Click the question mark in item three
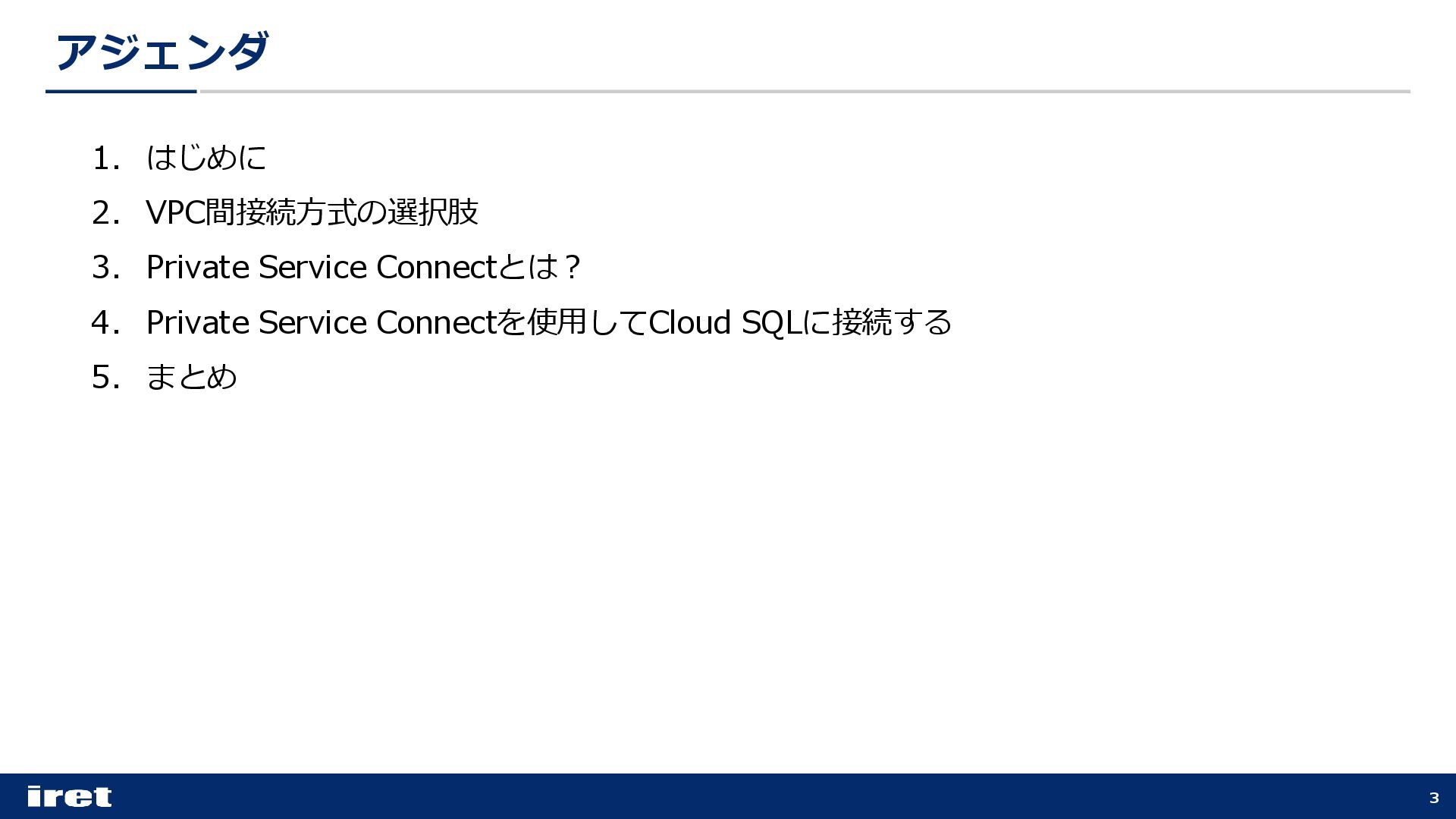This screenshot has height=819, width=1456. pos(573,267)
